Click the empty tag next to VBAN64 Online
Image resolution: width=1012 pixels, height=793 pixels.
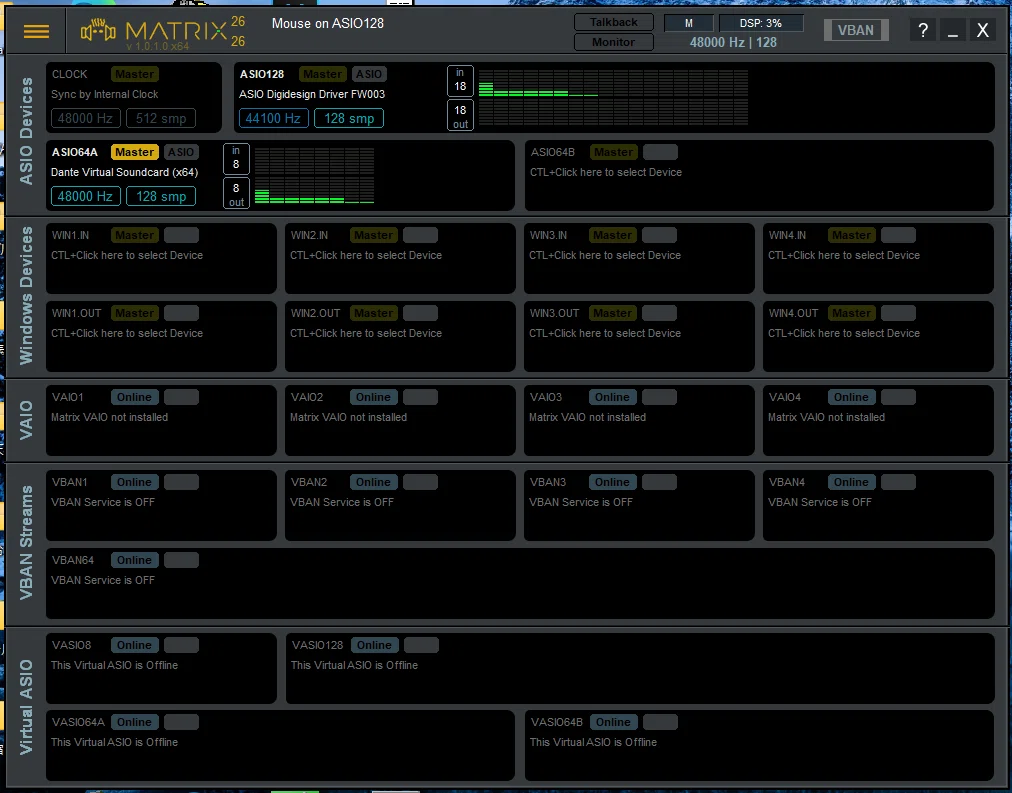point(181,561)
